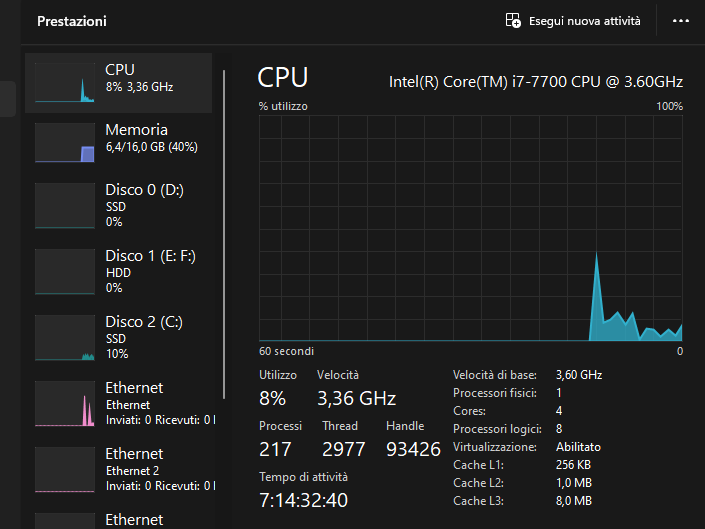This screenshot has height=529, width=705.
Task: Click the Memoria mini graph thumbnail
Action: tap(65, 142)
